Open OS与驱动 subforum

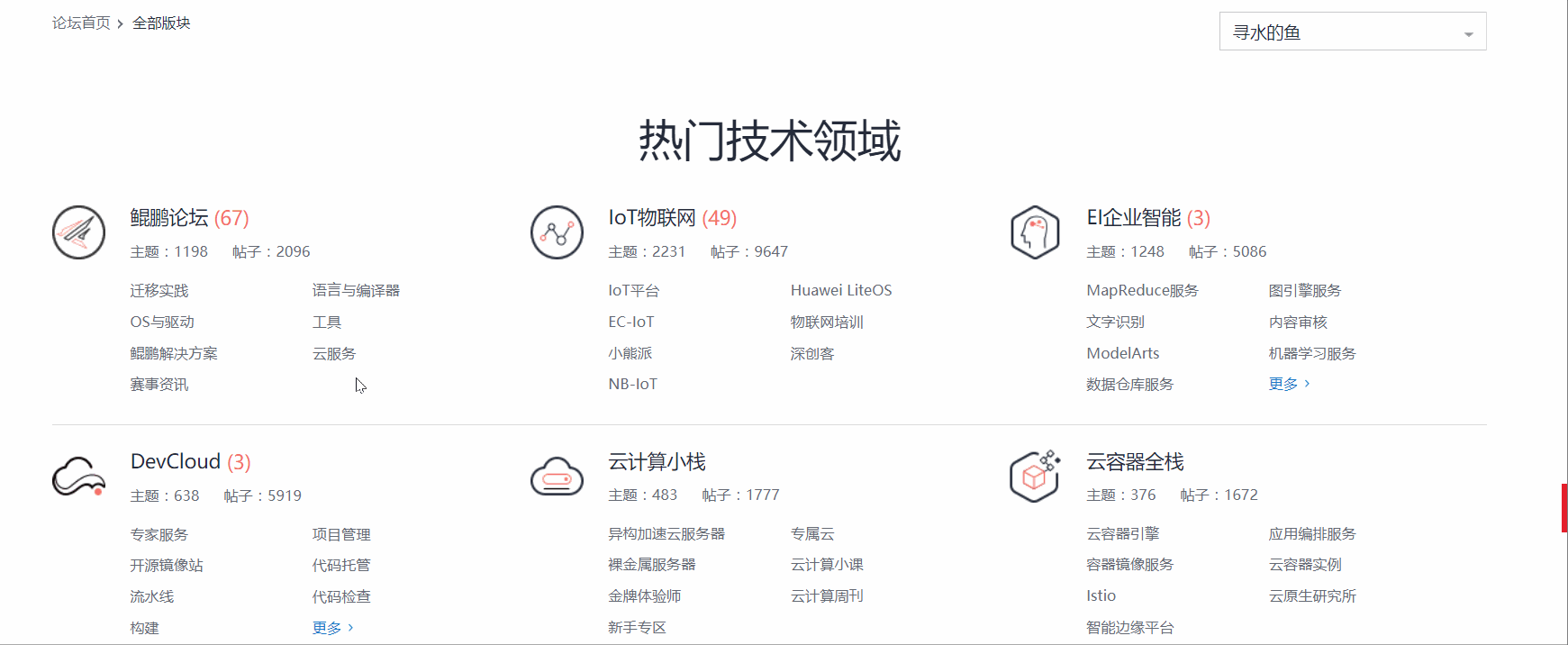(162, 322)
